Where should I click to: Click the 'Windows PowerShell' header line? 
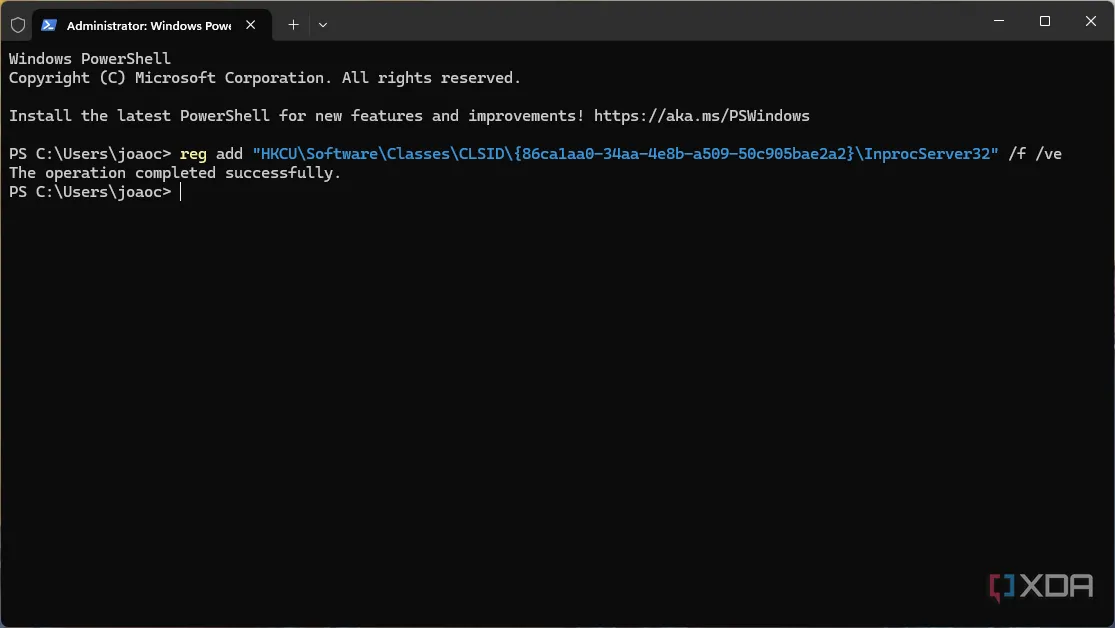90,59
